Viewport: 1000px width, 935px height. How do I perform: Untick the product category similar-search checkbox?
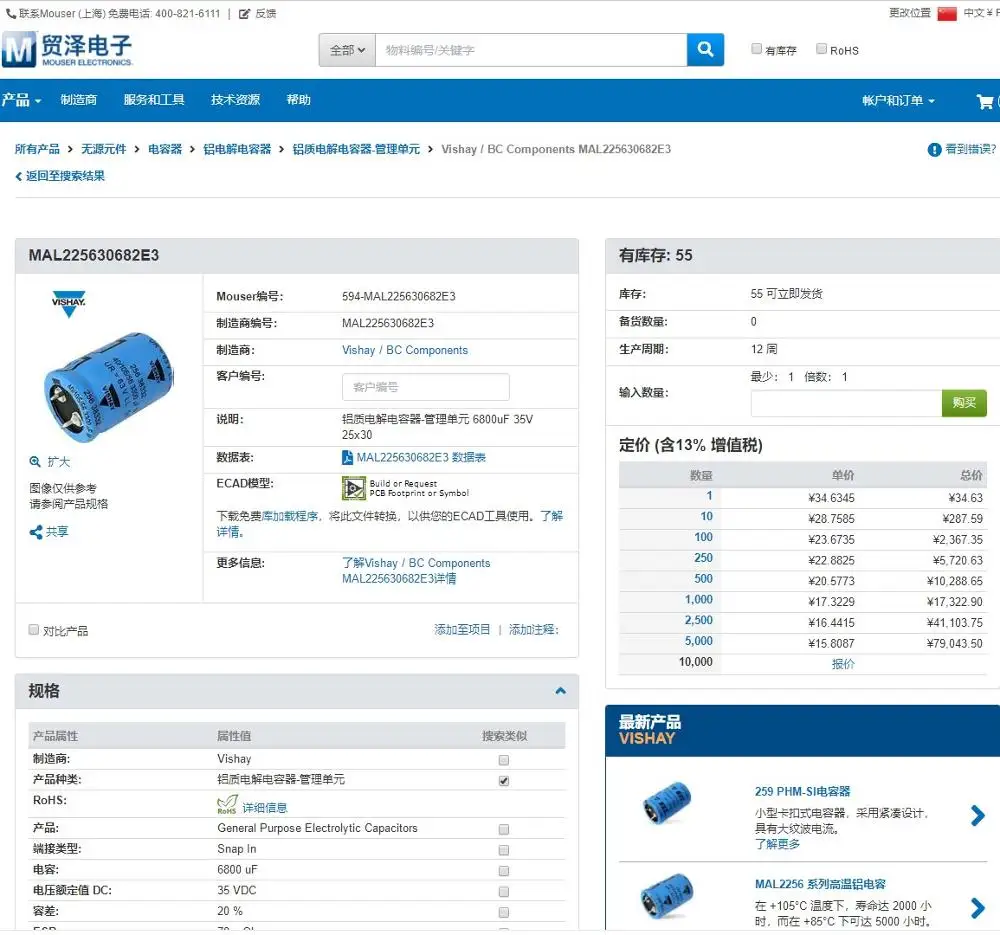[x=504, y=781]
